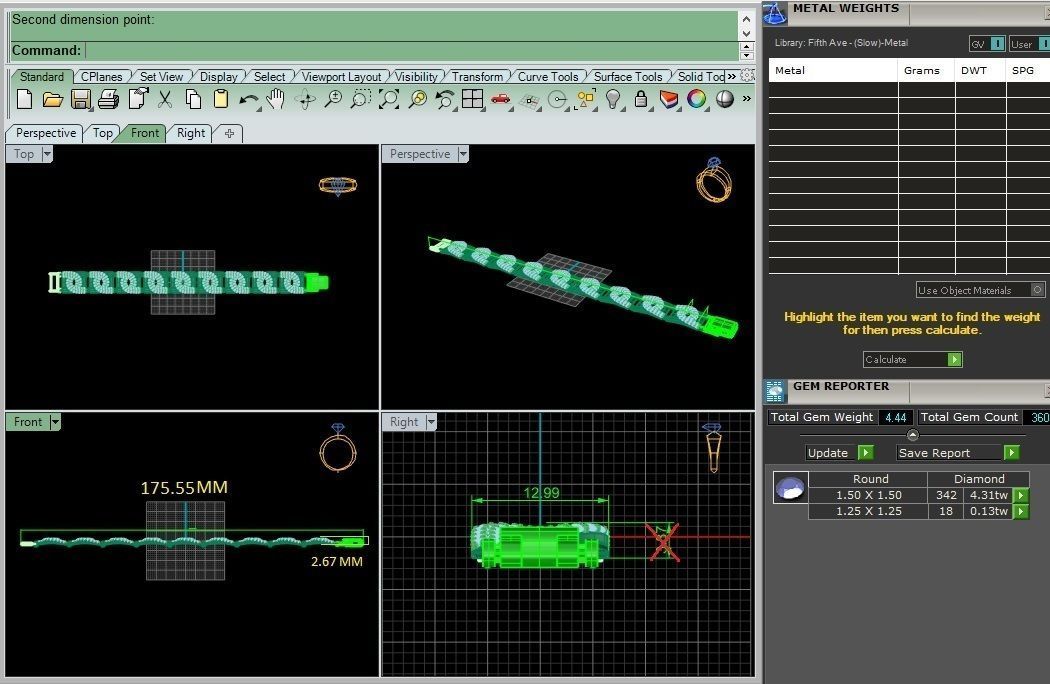Select the Right viewport tab
Screen dimensions: 1050x684
(x=191, y=133)
